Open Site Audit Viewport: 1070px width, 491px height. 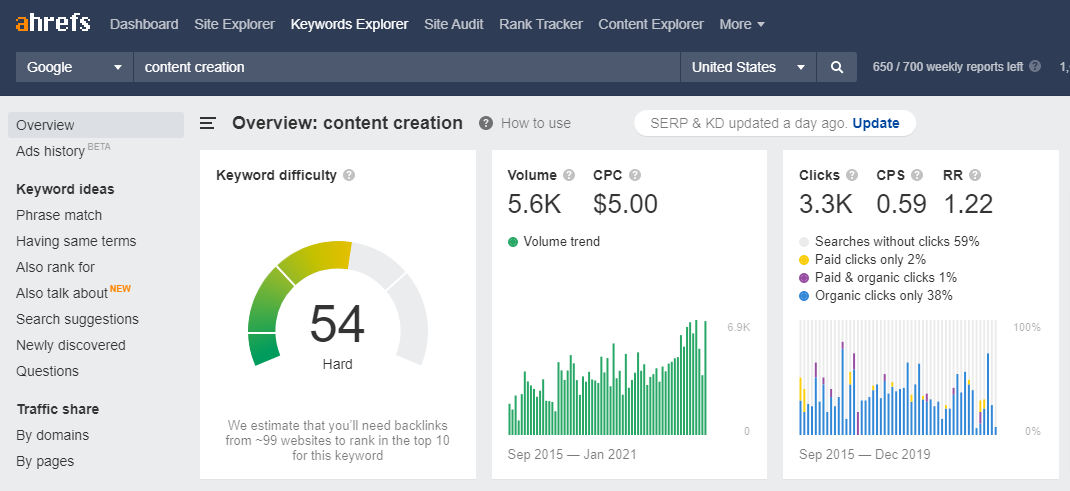click(454, 24)
